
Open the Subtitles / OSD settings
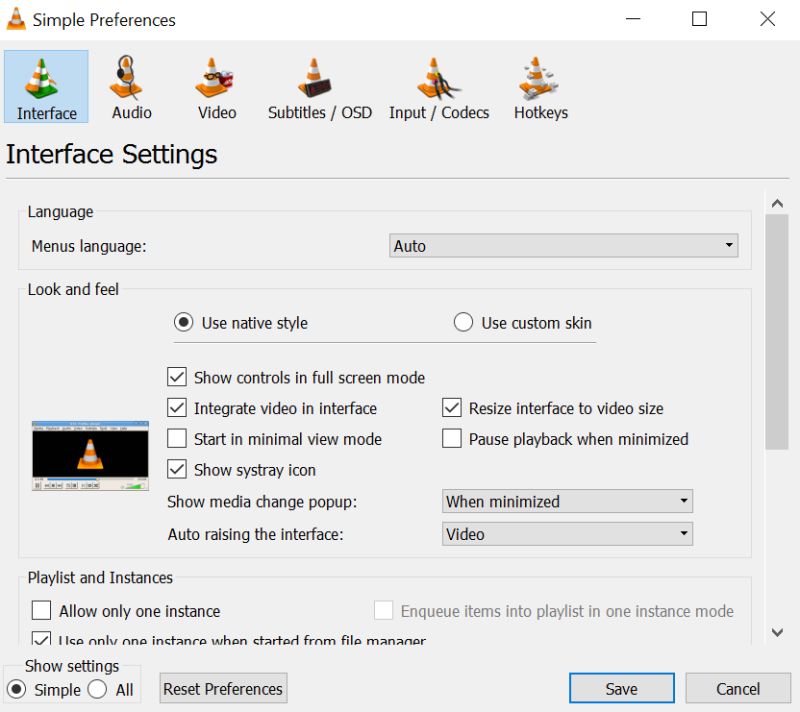pos(318,85)
